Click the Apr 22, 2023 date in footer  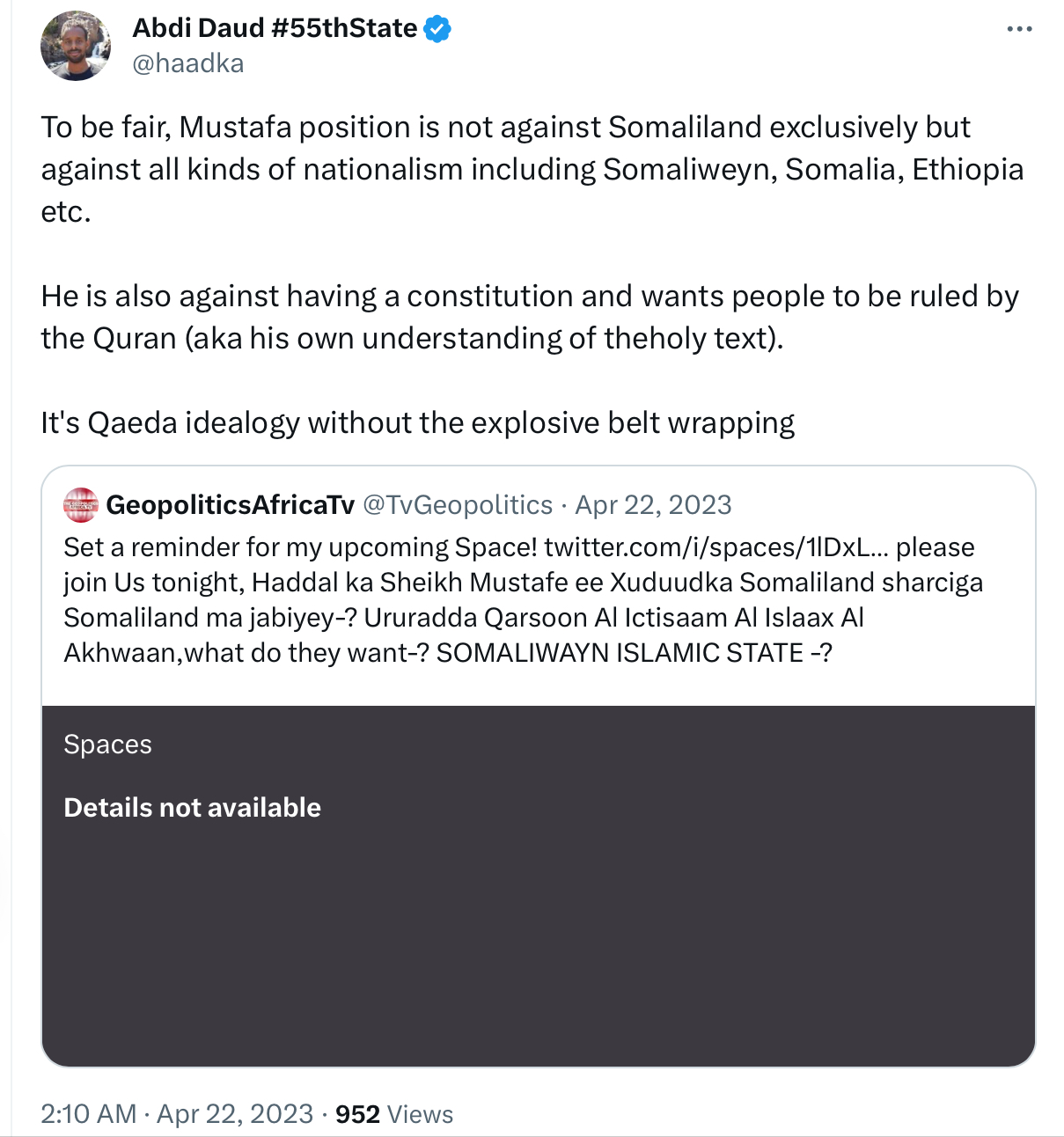click(235, 1113)
